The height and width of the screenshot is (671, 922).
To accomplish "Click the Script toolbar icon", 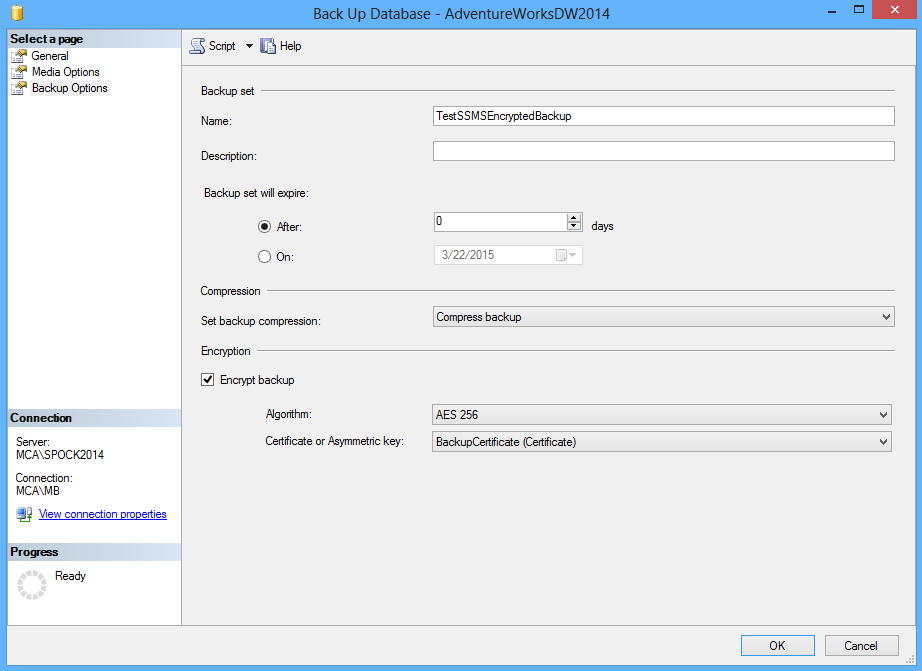I will coord(197,46).
